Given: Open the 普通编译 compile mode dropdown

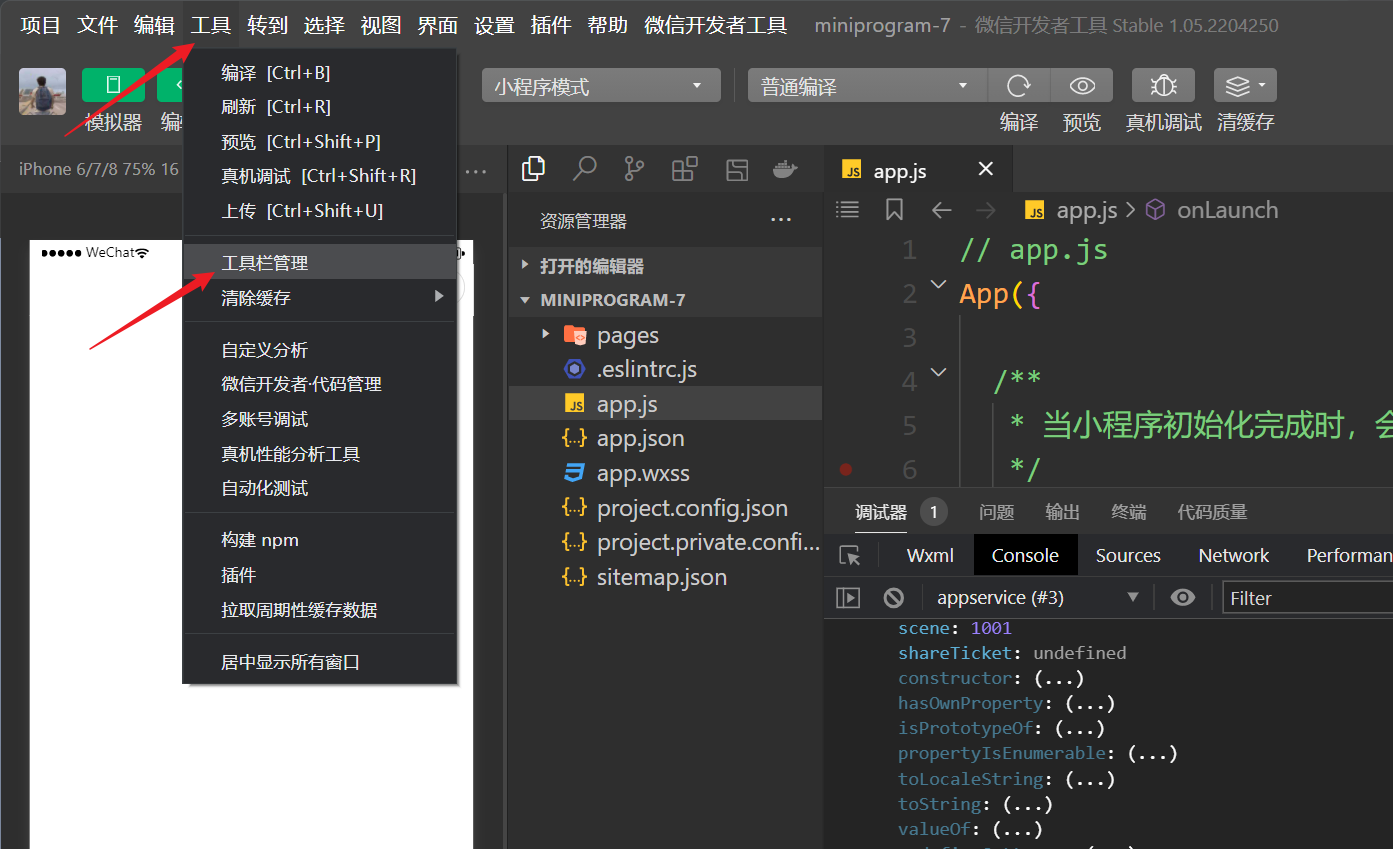Looking at the screenshot, I should 867,86.
